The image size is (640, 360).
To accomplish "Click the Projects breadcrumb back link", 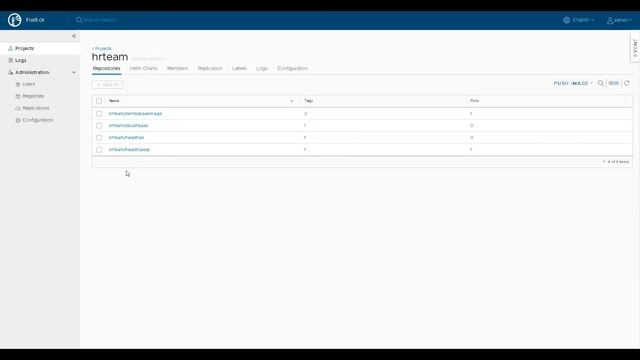I will pyautogui.click(x=102, y=49).
